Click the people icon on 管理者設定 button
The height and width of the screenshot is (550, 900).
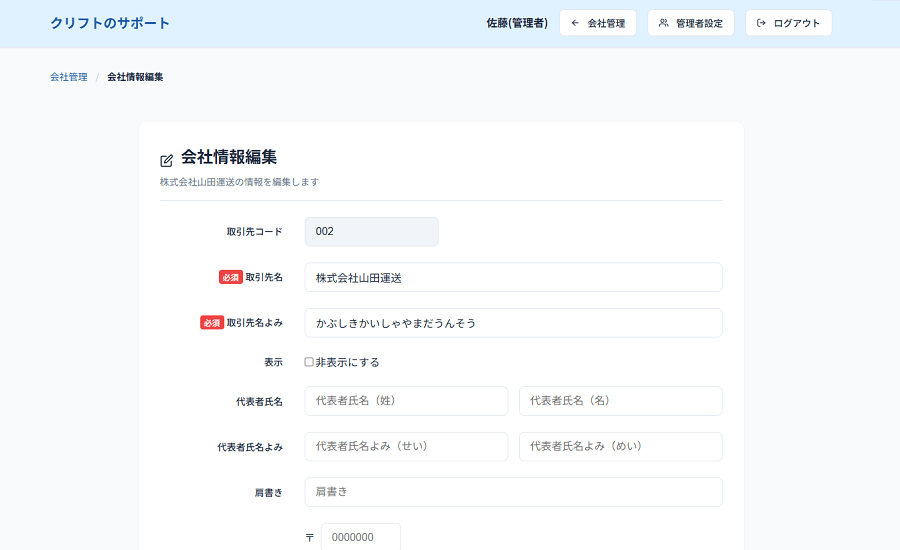tap(664, 23)
